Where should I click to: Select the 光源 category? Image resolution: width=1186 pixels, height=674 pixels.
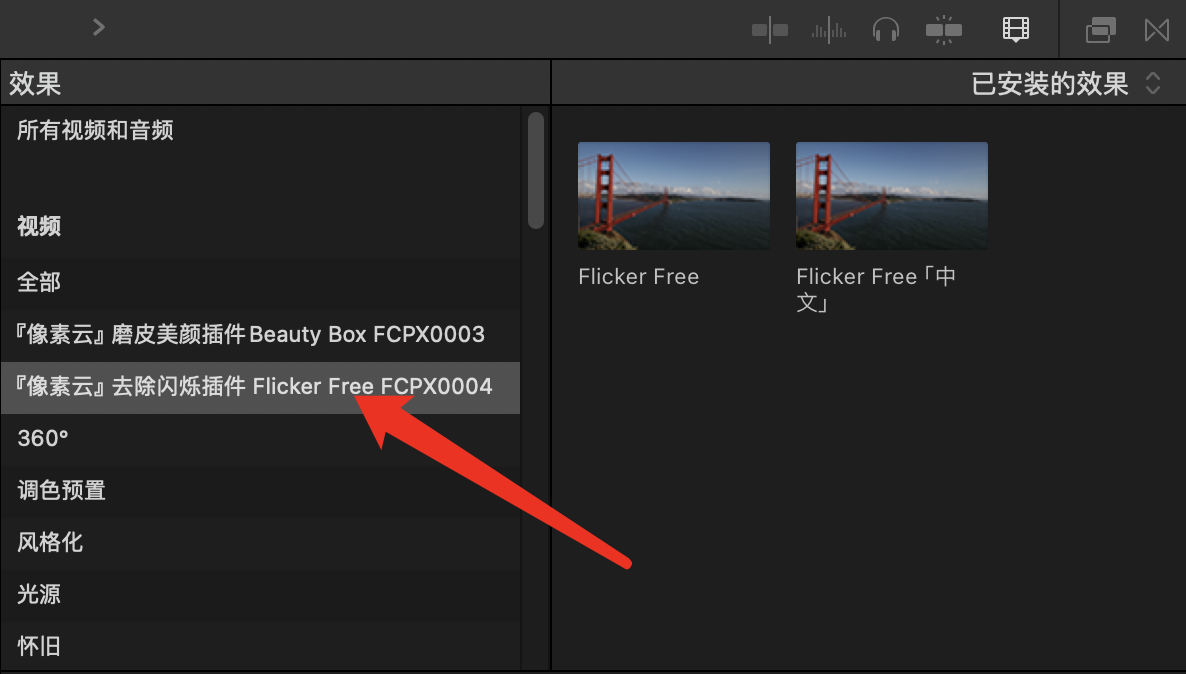pyautogui.click(x=260, y=595)
